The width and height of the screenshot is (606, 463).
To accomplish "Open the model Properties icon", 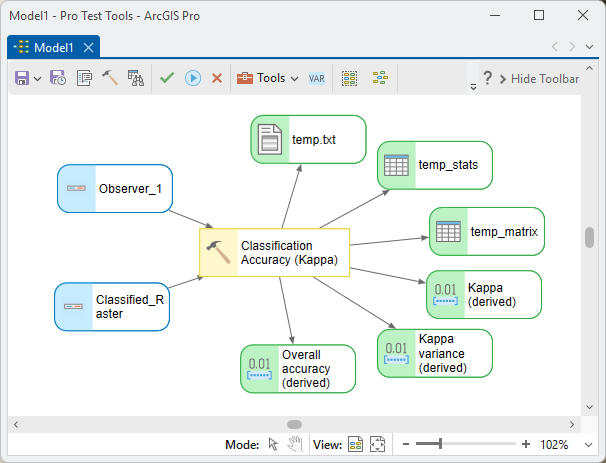I will click(84, 78).
